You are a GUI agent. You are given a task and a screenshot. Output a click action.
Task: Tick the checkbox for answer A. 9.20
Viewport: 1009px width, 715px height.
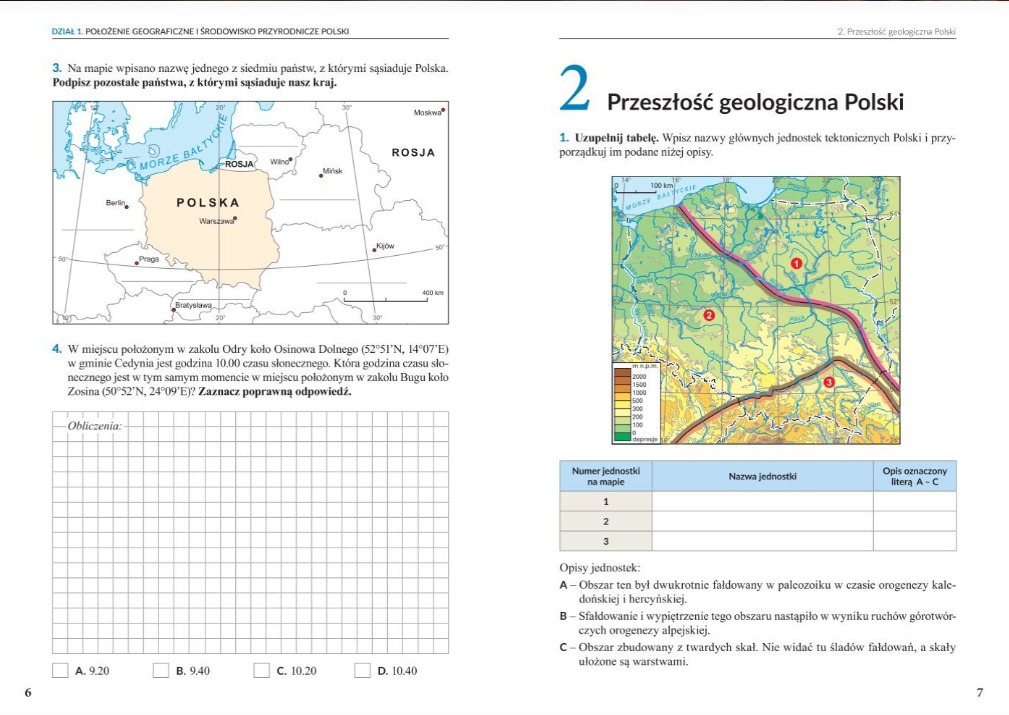[x=60, y=670]
